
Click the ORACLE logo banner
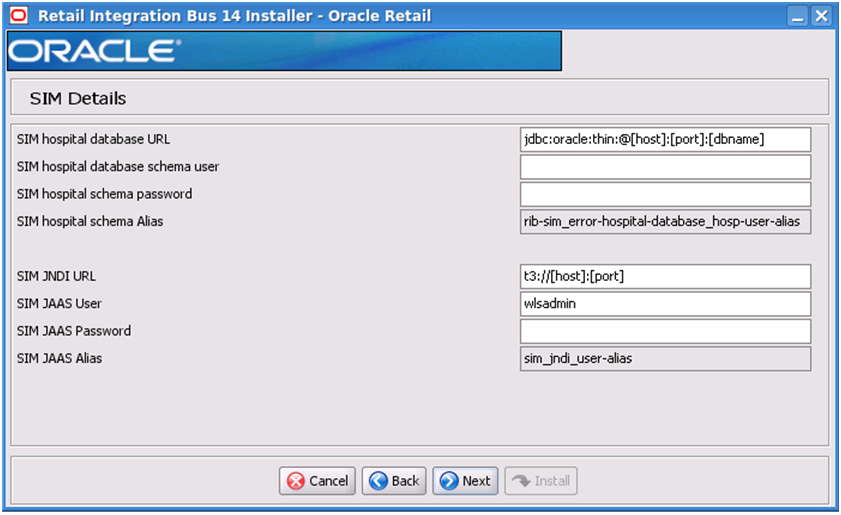[x=284, y=51]
